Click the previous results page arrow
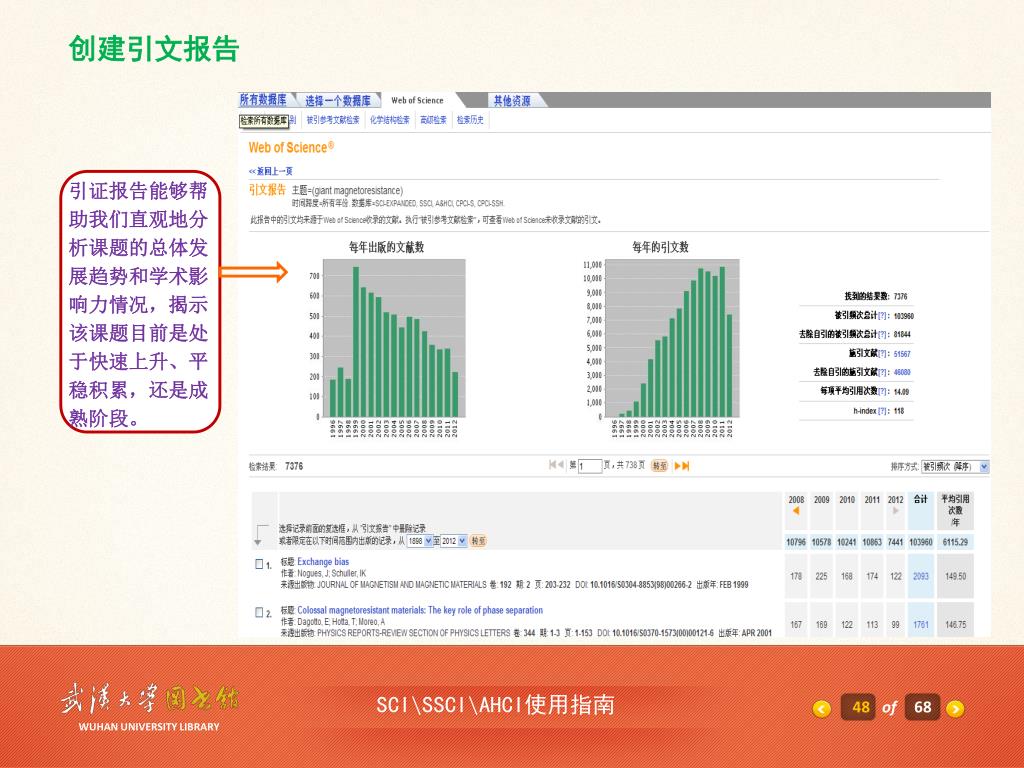The height and width of the screenshot is (768, 1024). [561, 464]
